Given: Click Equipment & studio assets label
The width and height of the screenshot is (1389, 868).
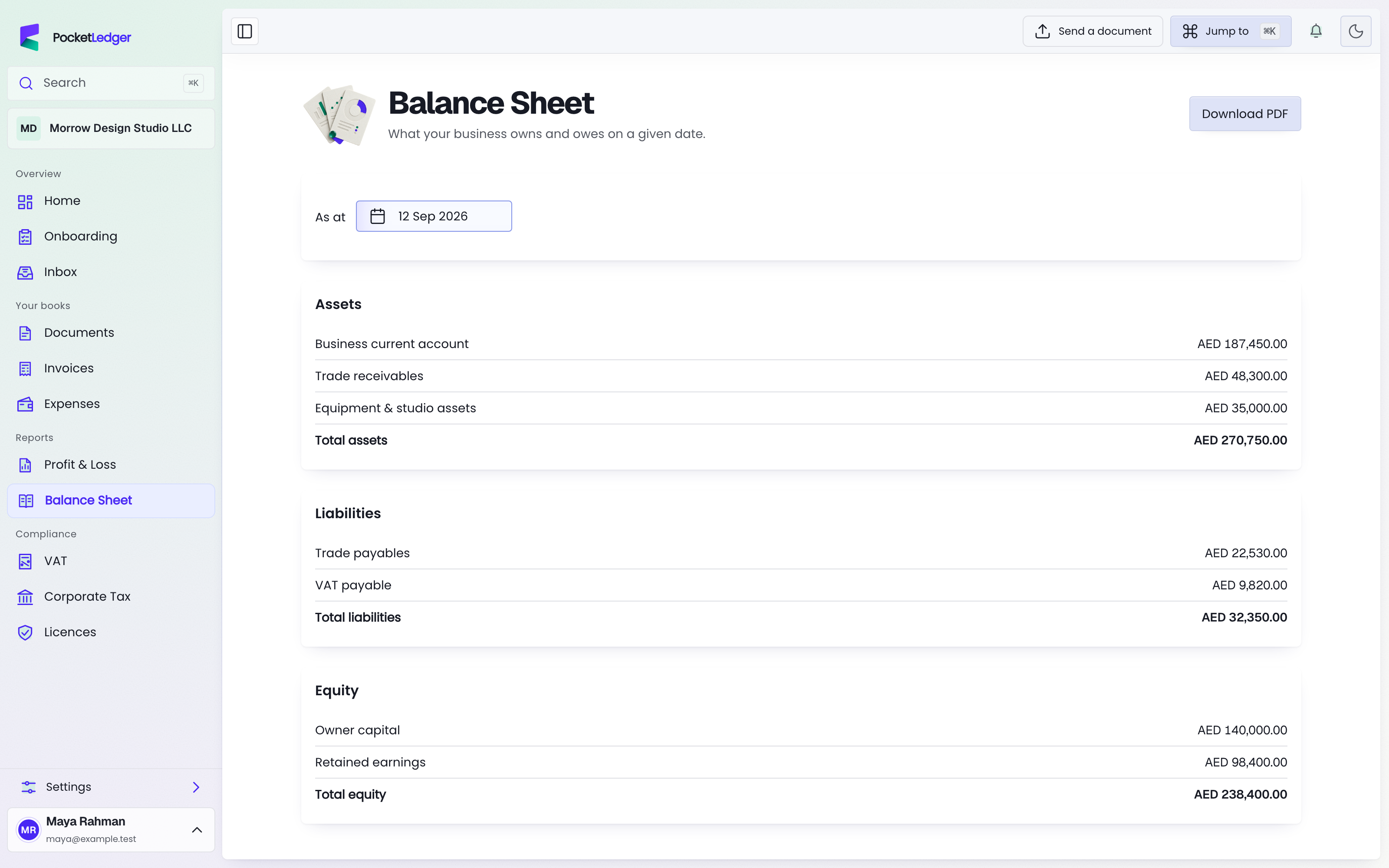Looking at the screenshot, I should (x=395, y=408).
